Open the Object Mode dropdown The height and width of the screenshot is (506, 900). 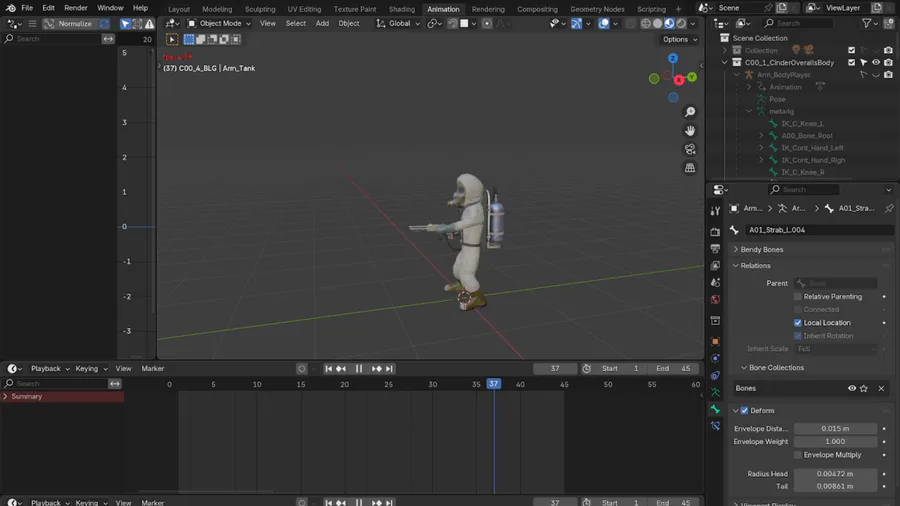(x=219, y=24)
